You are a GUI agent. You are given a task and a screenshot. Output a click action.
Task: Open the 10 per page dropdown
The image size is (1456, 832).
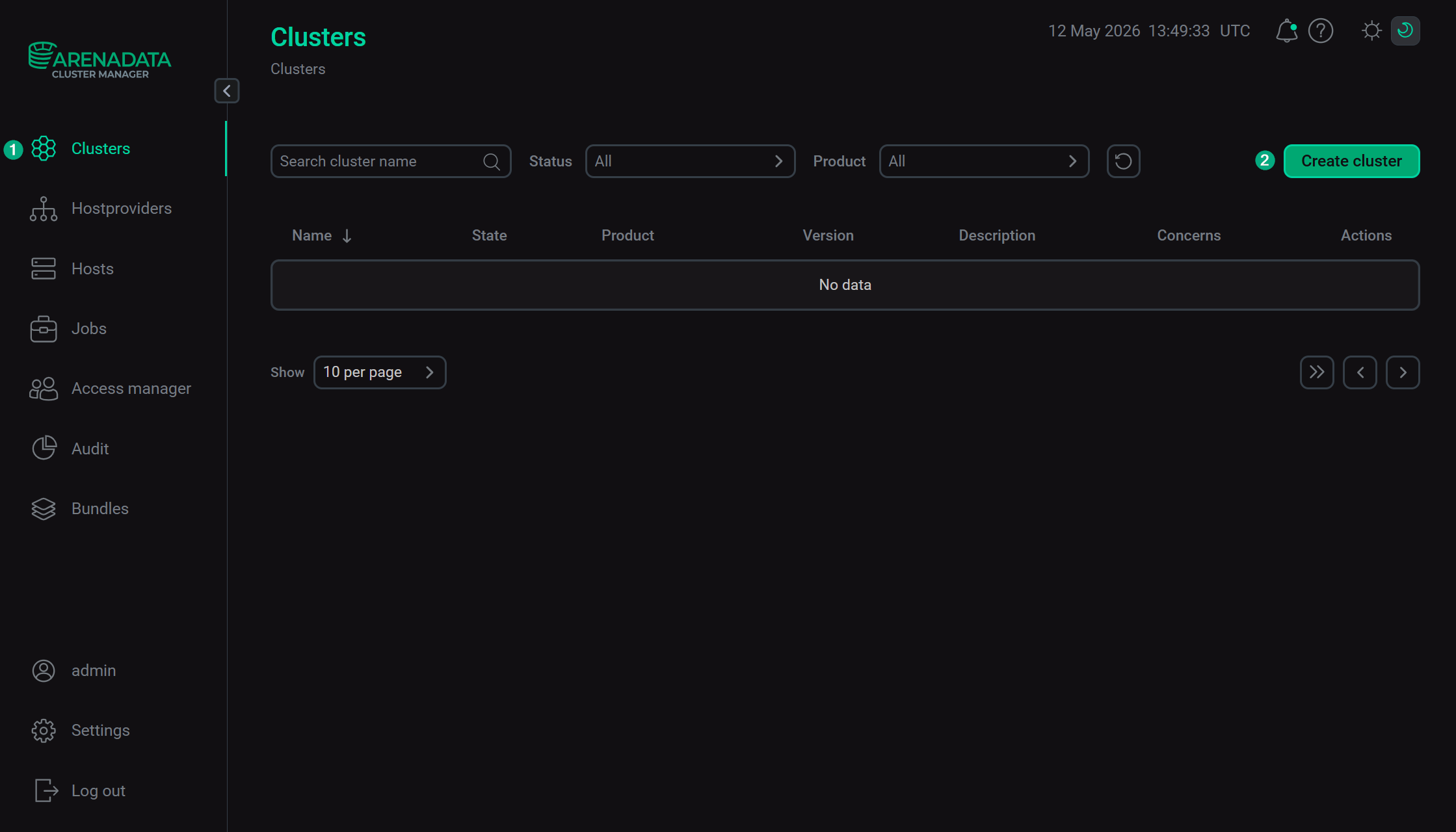[380, 372]
